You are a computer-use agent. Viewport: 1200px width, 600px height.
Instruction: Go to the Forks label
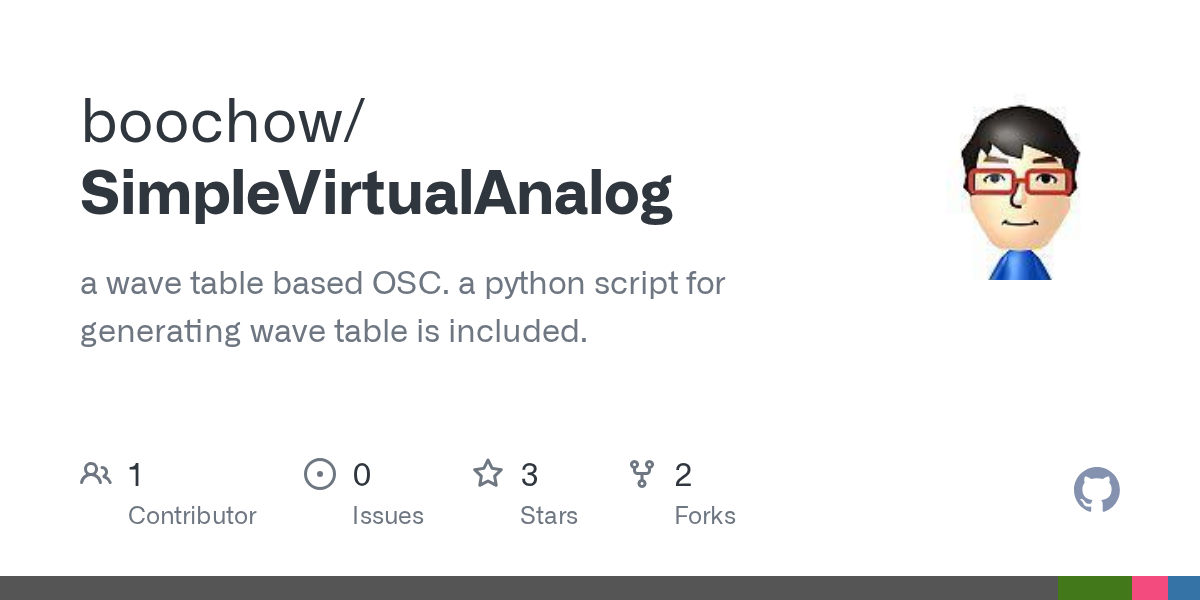point(705,516)
